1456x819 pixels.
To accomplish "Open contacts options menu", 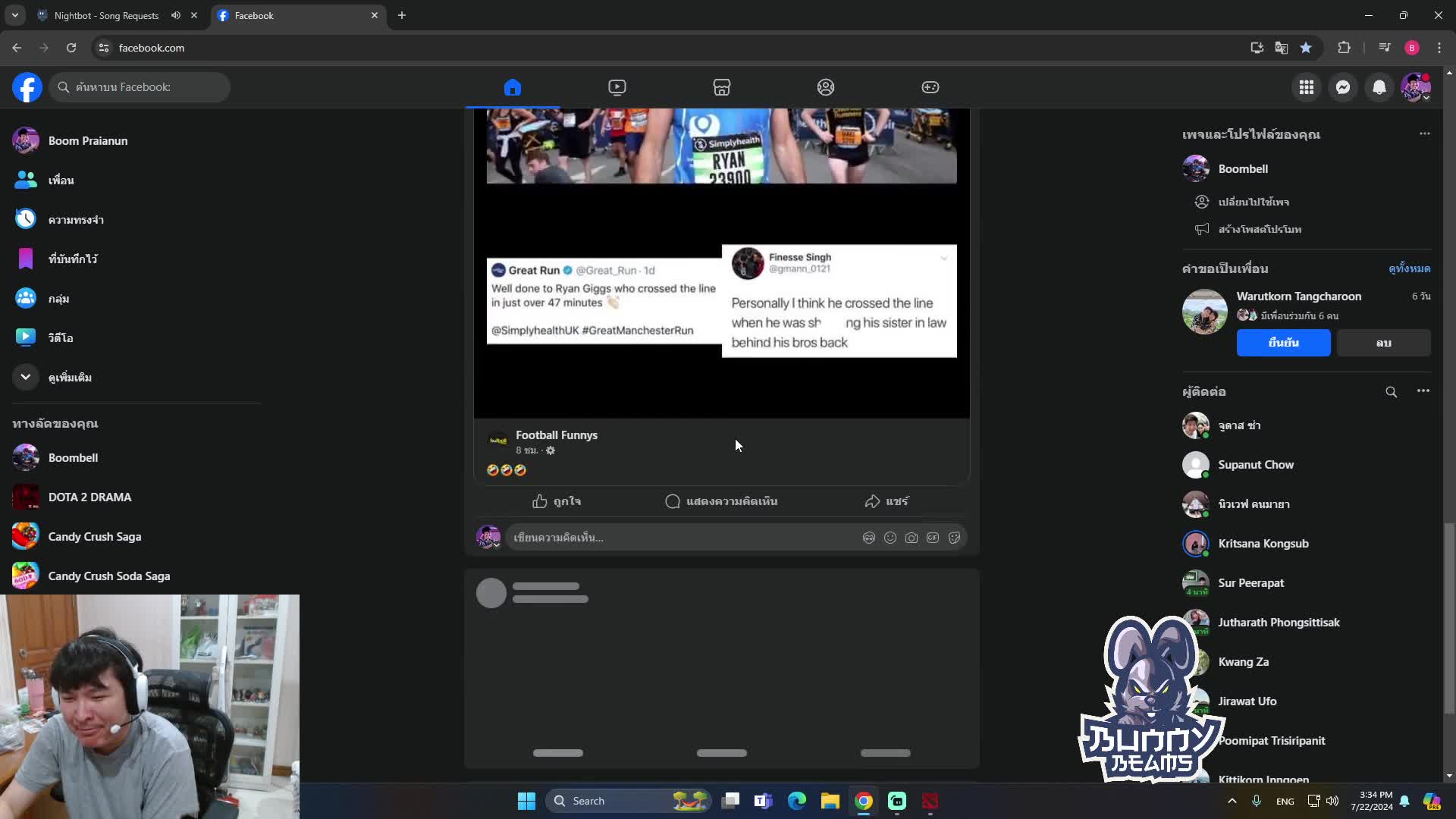I will pos(1423,391).
